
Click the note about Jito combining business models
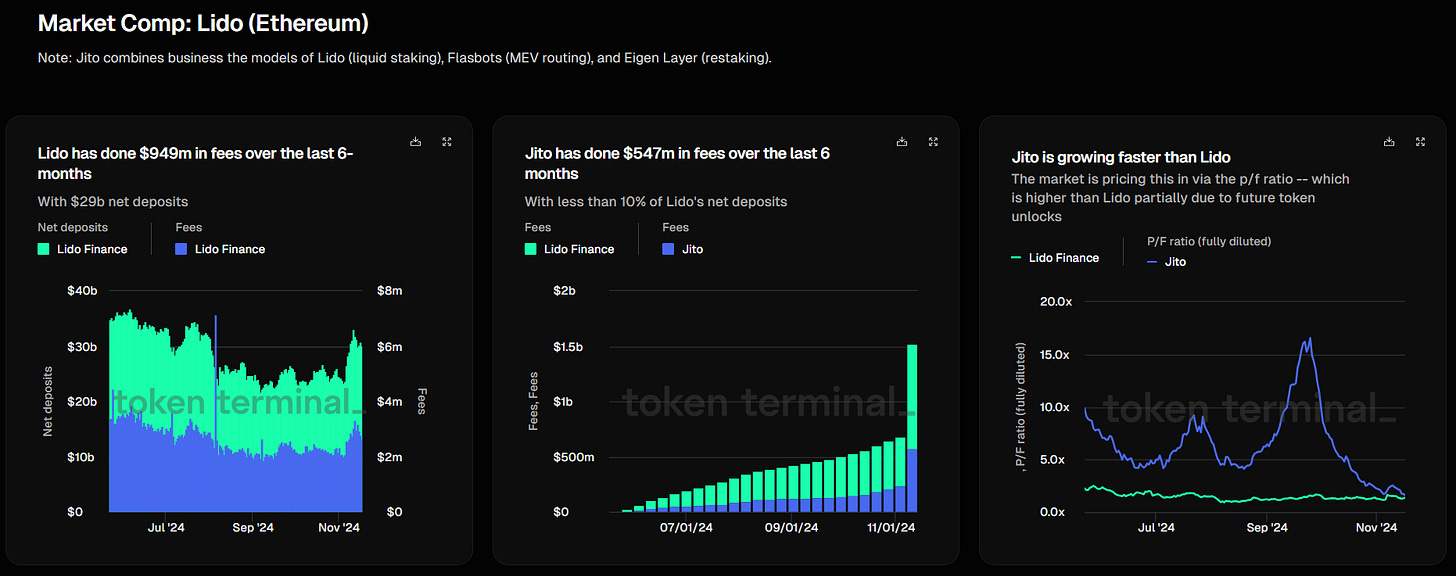point(405,58)
